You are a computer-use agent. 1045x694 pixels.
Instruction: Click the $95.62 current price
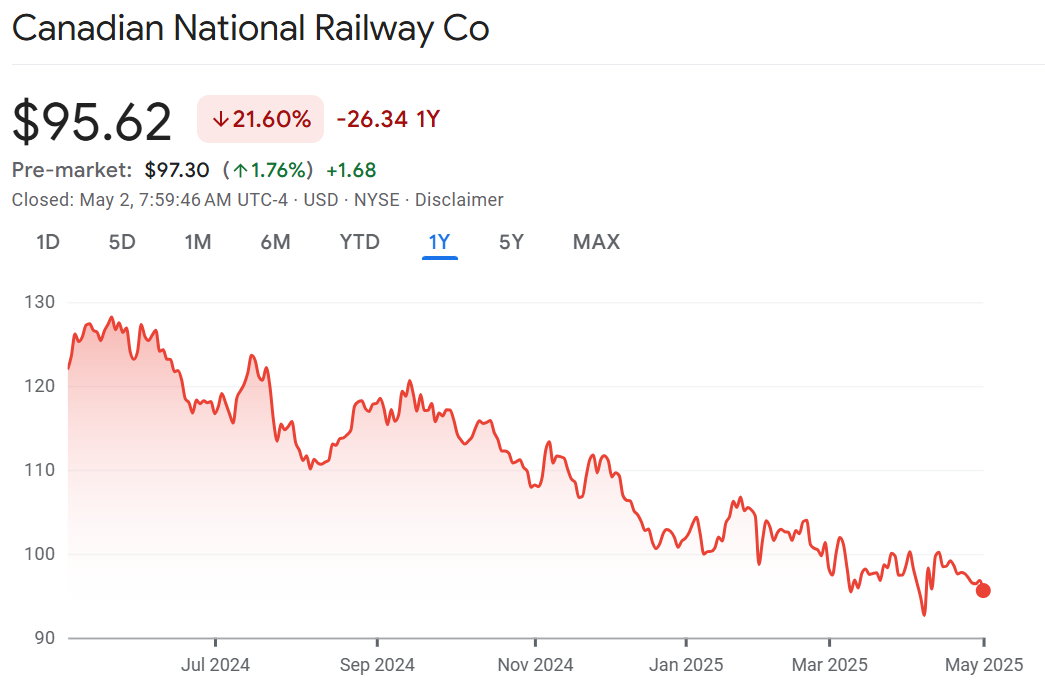92,121
